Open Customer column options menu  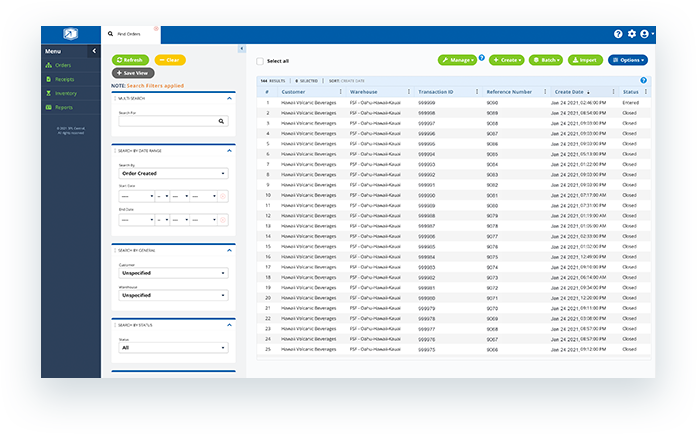click(340, 91)
